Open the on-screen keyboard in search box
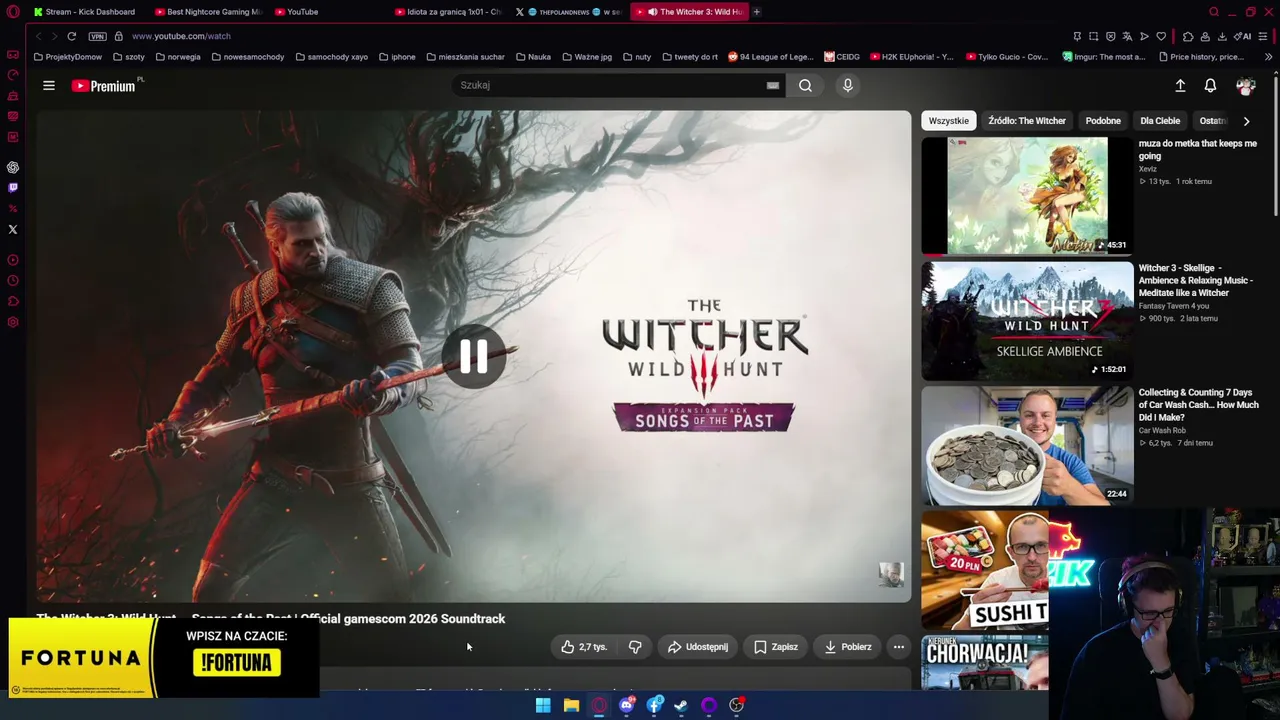 coord(772,86)
